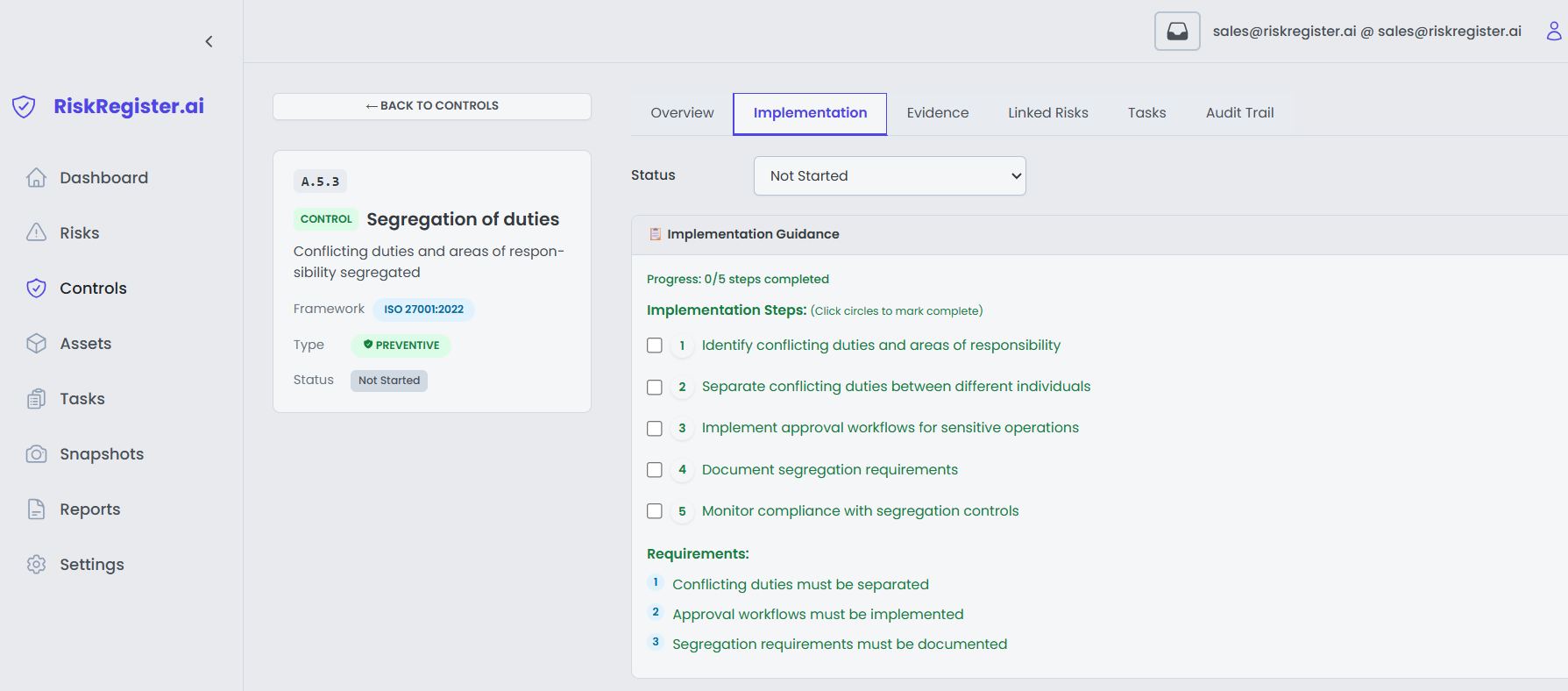Collapse the Implementation Guidance section header
This screenshot has width=1568, height=691.
[752, 234]
